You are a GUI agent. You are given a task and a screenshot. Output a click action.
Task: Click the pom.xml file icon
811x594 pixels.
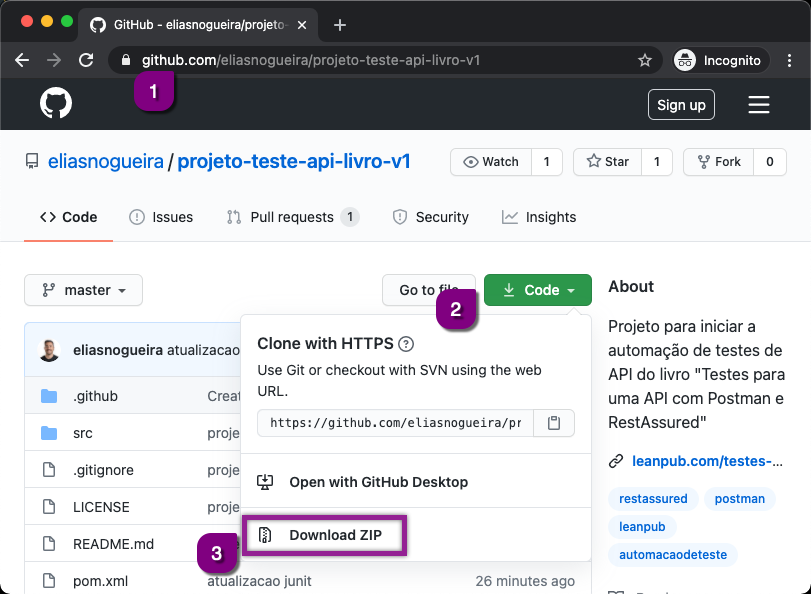coord(49,581)
